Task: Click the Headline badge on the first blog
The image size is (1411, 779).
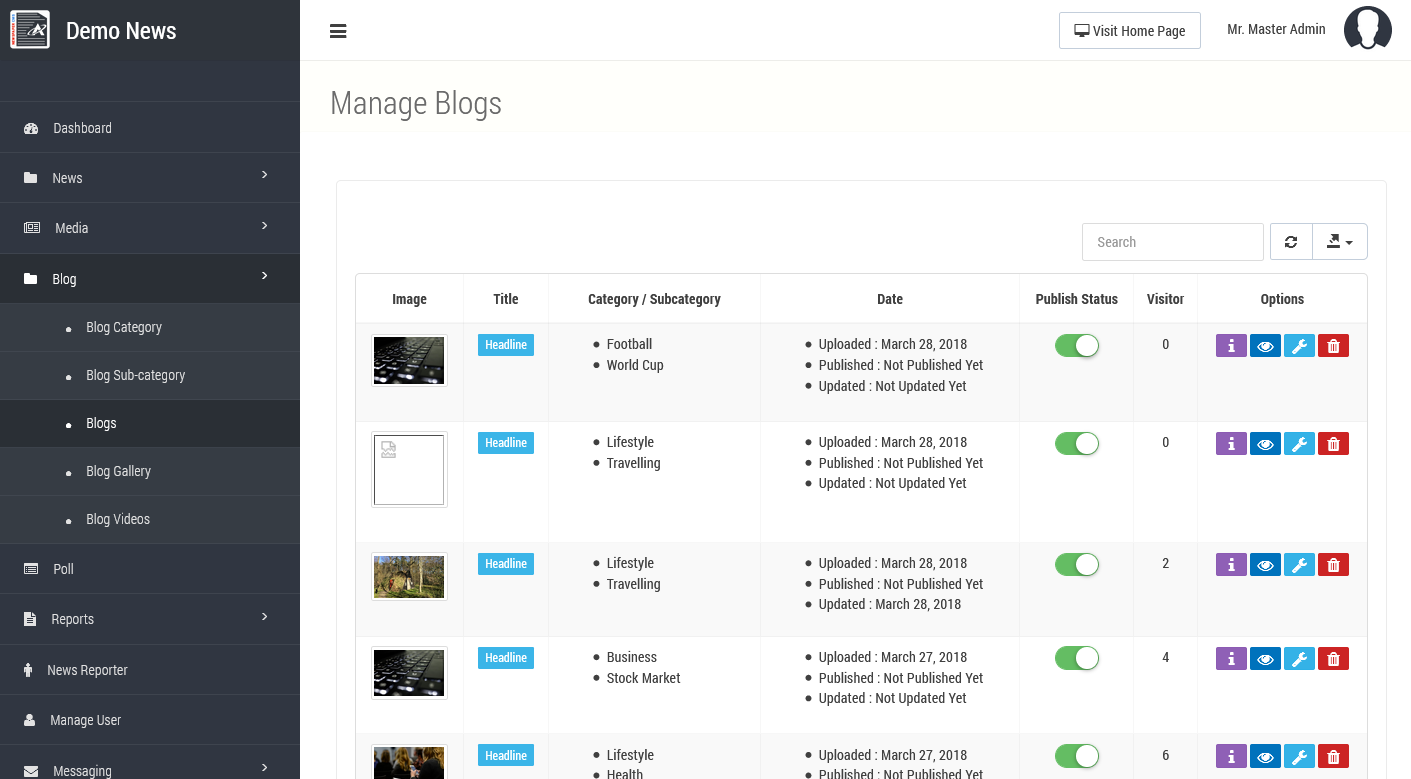Action: click(x=505, y=345)
